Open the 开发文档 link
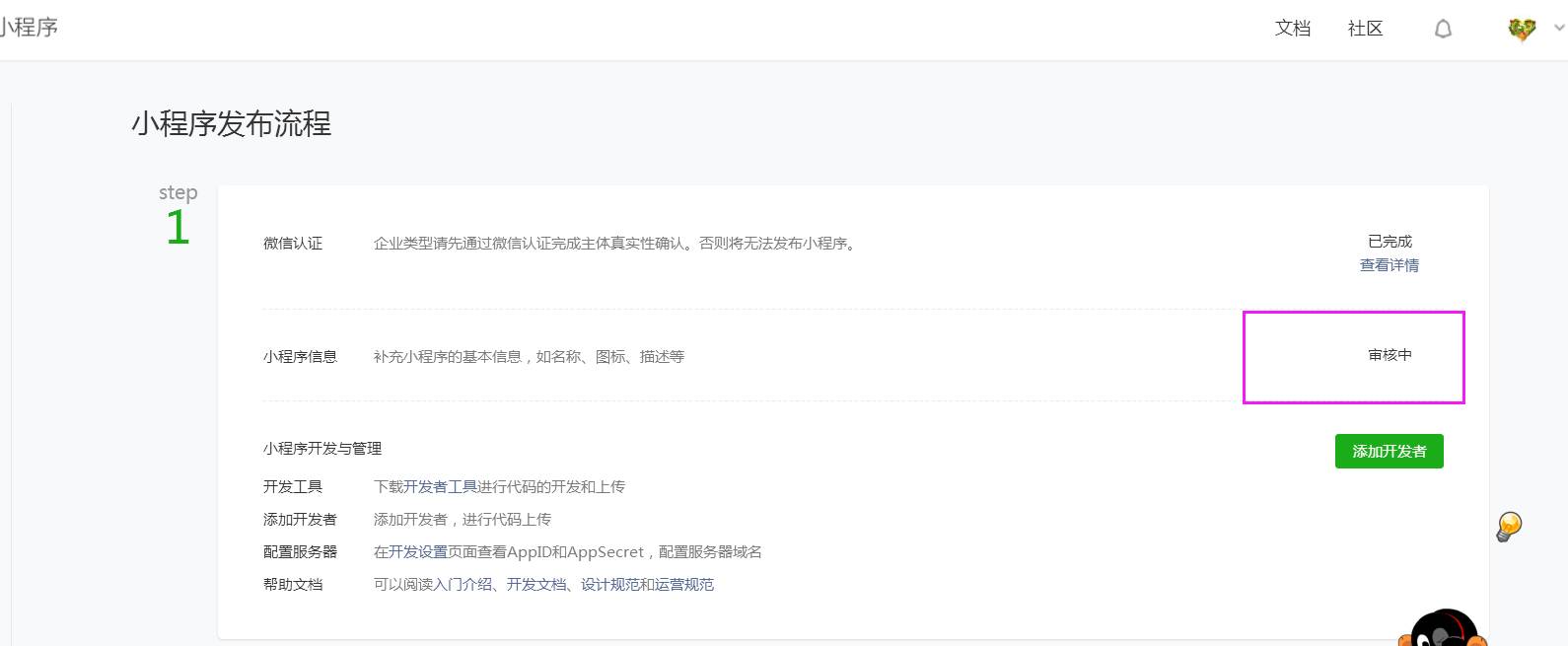1568x646 pixels. coord(536,585)
